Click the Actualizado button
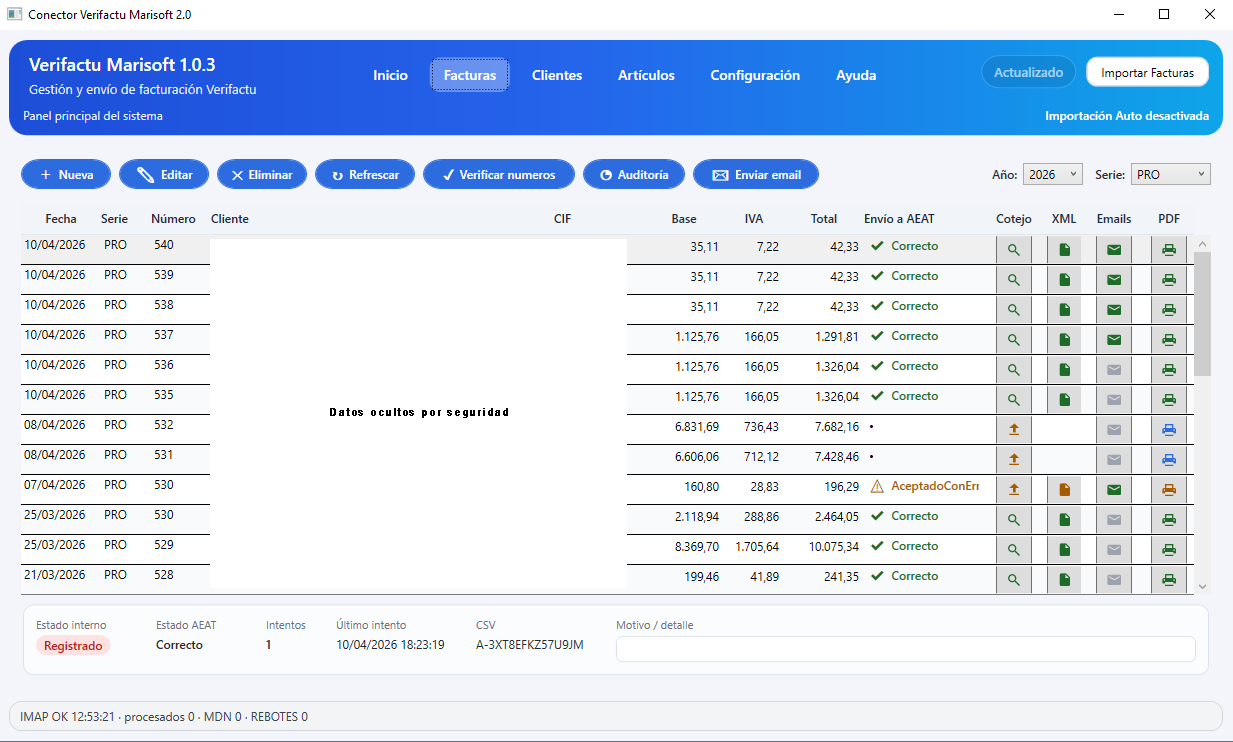This screenshot has width=1233, height=742. [1028, 73]
